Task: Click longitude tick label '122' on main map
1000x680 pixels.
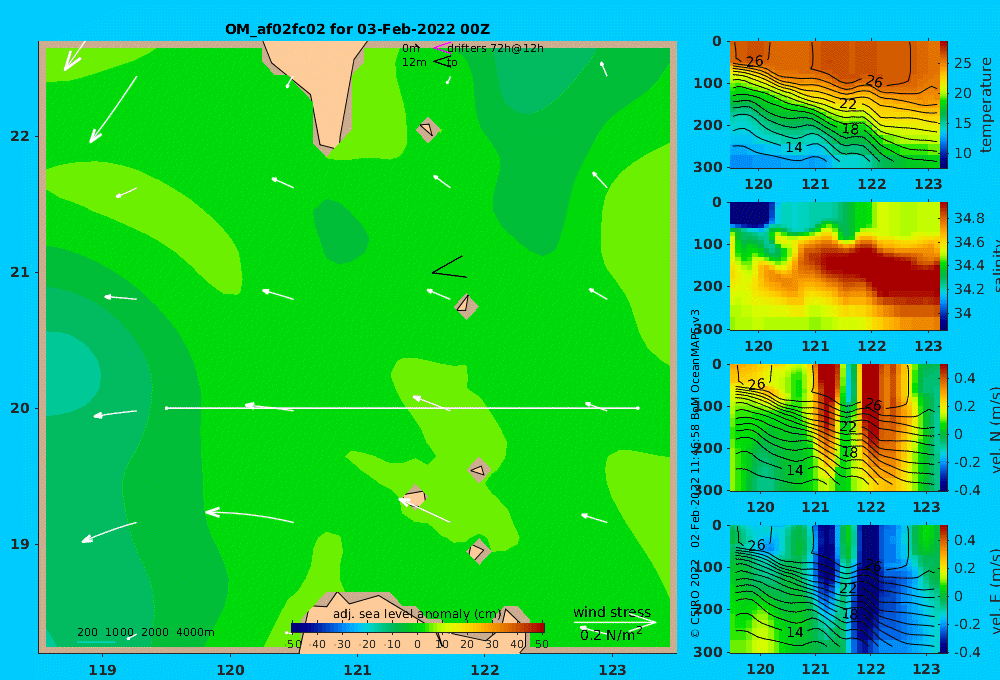Action: (485, 670)
